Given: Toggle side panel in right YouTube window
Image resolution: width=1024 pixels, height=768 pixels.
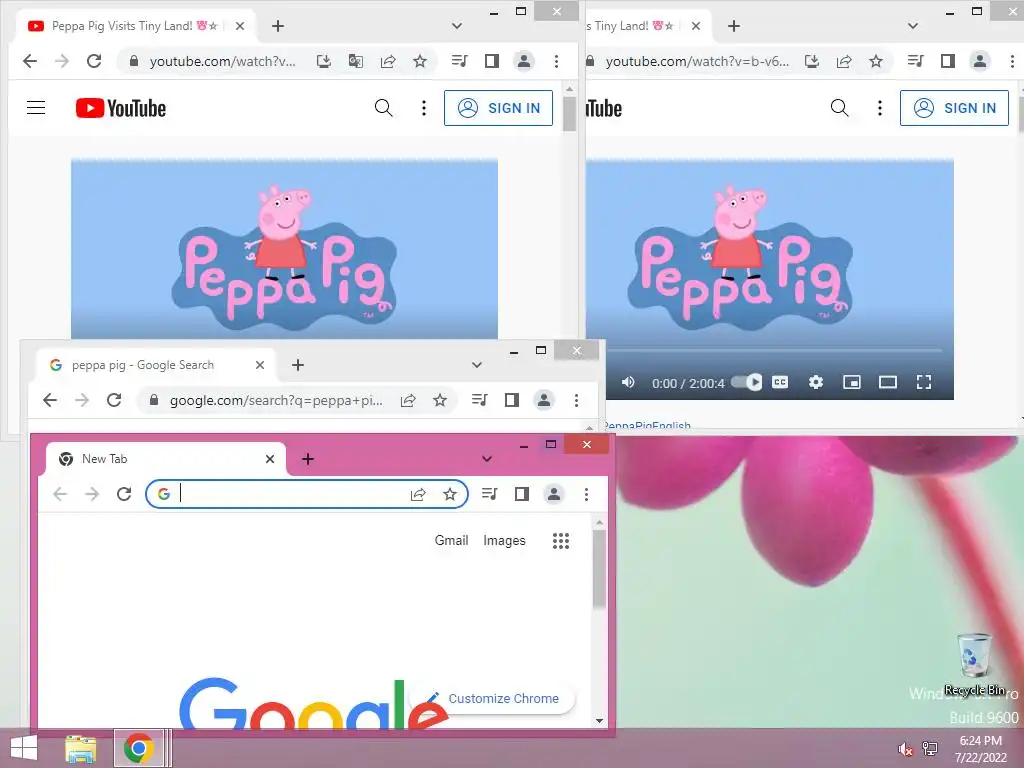Looking at the screenshot, I should (948, 61).
